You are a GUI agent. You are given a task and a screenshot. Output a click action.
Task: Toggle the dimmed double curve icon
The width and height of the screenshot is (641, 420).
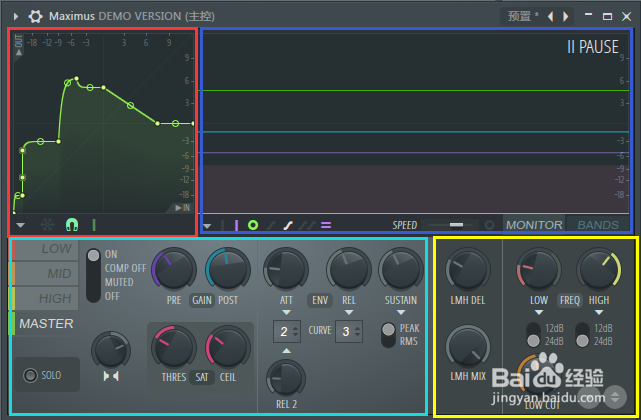(x=307, y=225)
